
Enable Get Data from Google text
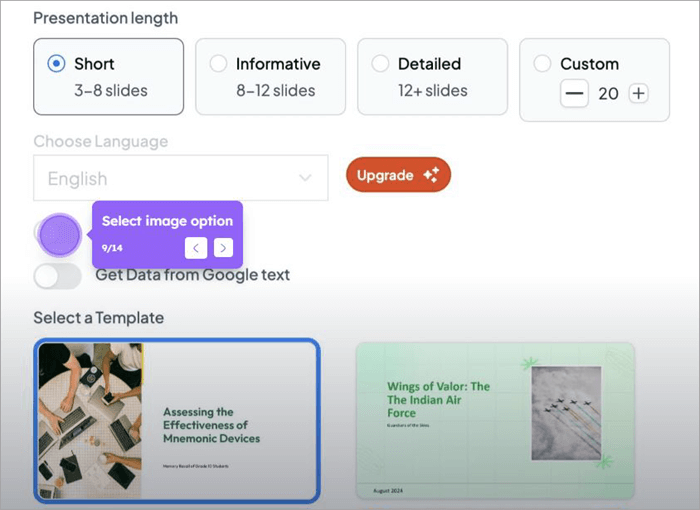[57, 275]
